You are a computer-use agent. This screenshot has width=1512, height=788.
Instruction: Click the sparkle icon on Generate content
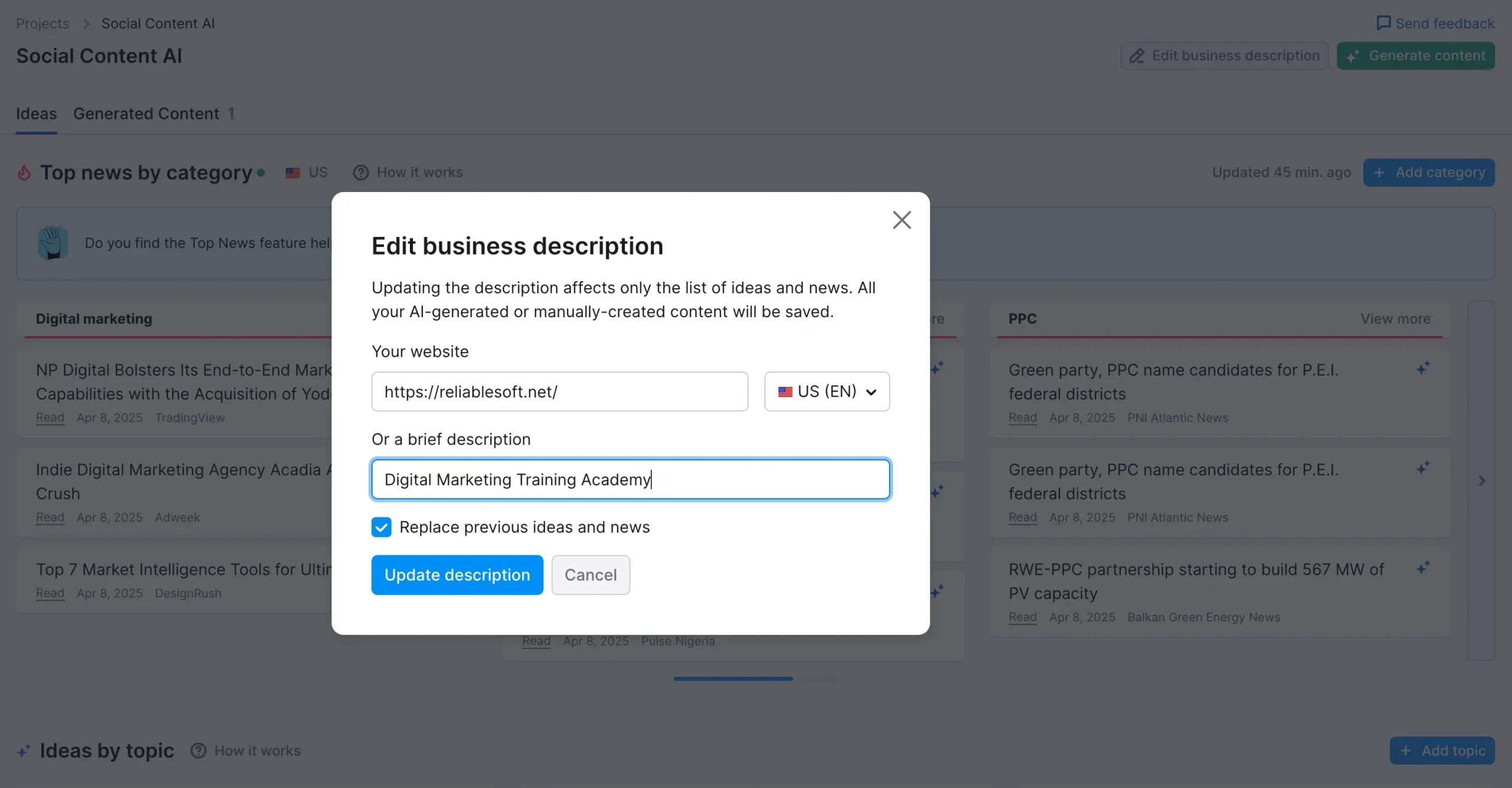pyautogui.click(x=1353, y=56)
